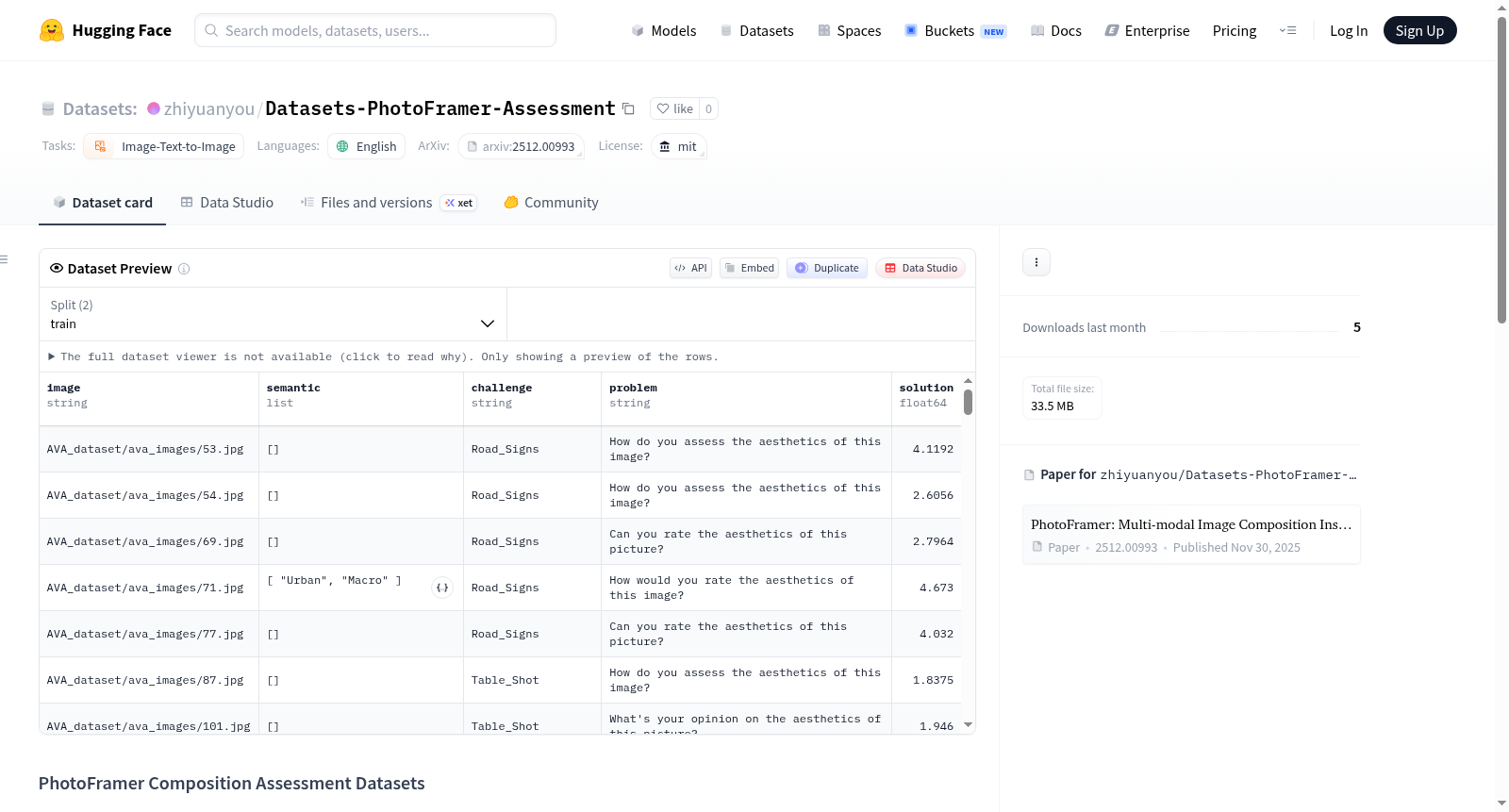Image resolution: width=1509 pixels, height=812 pixels.
Task: Click the page vertical scrollbar
Action: (1501, 170)
